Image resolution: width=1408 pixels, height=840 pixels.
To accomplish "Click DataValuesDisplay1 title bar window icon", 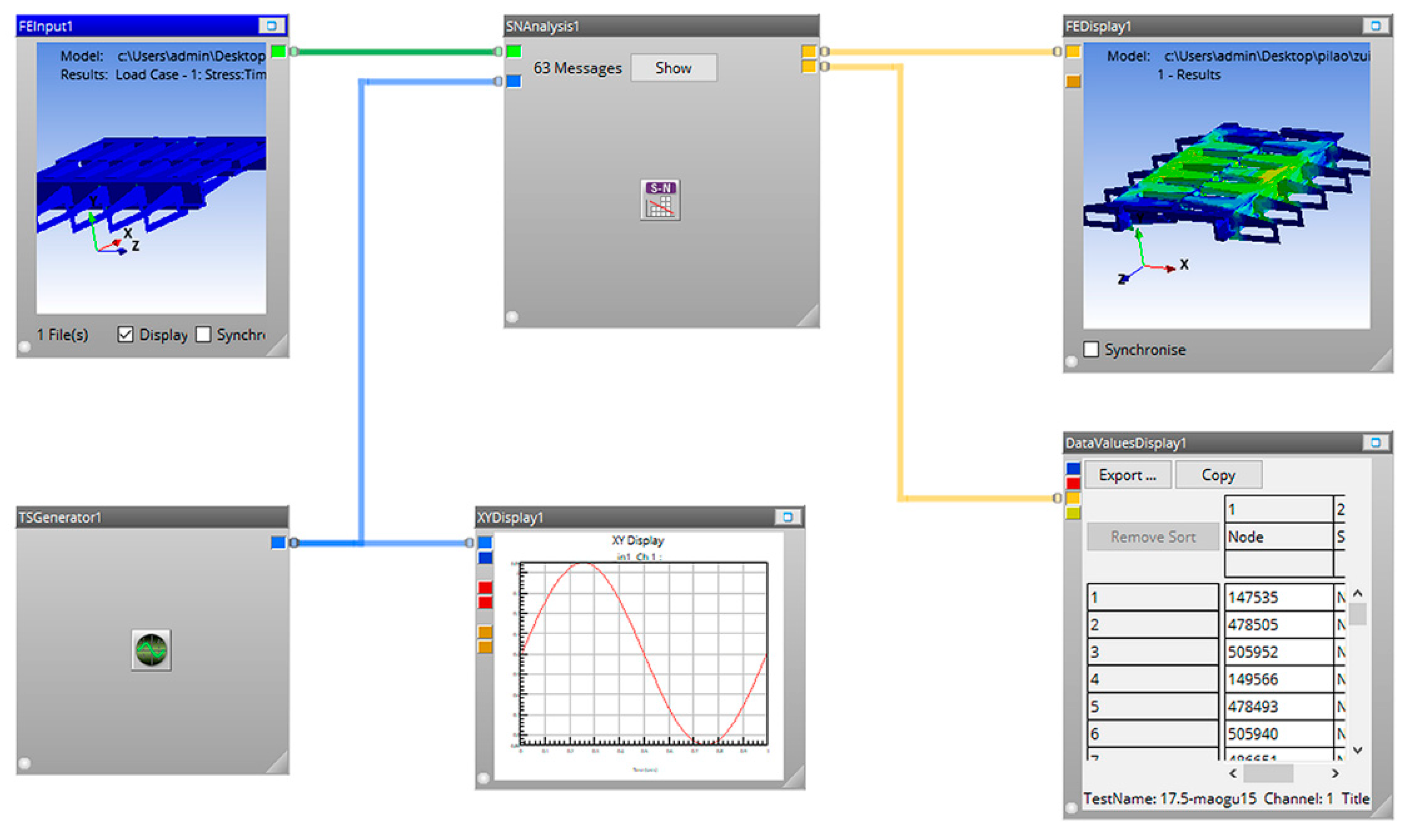I will pos(1375,442).
